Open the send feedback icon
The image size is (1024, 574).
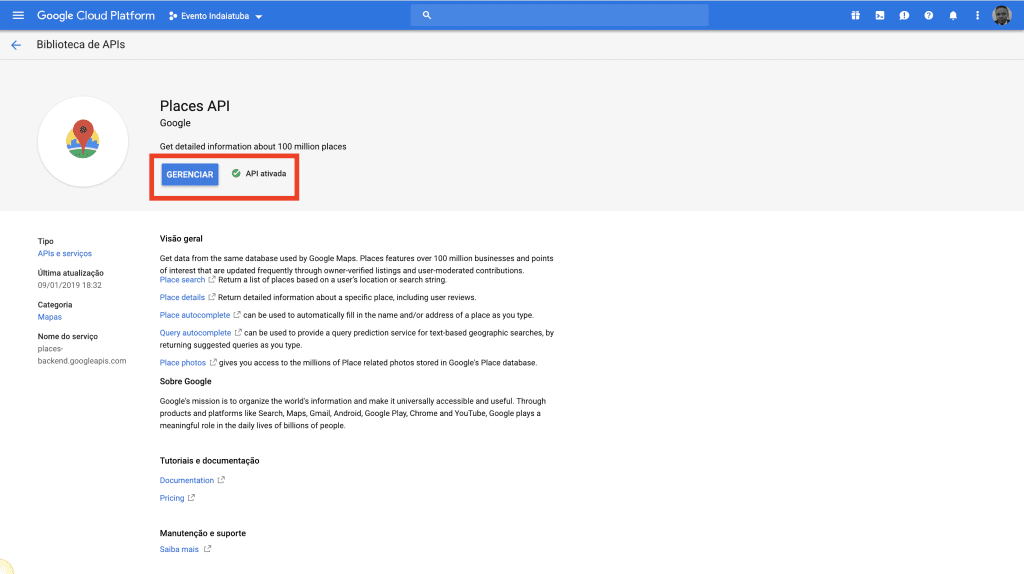(904, 16)
